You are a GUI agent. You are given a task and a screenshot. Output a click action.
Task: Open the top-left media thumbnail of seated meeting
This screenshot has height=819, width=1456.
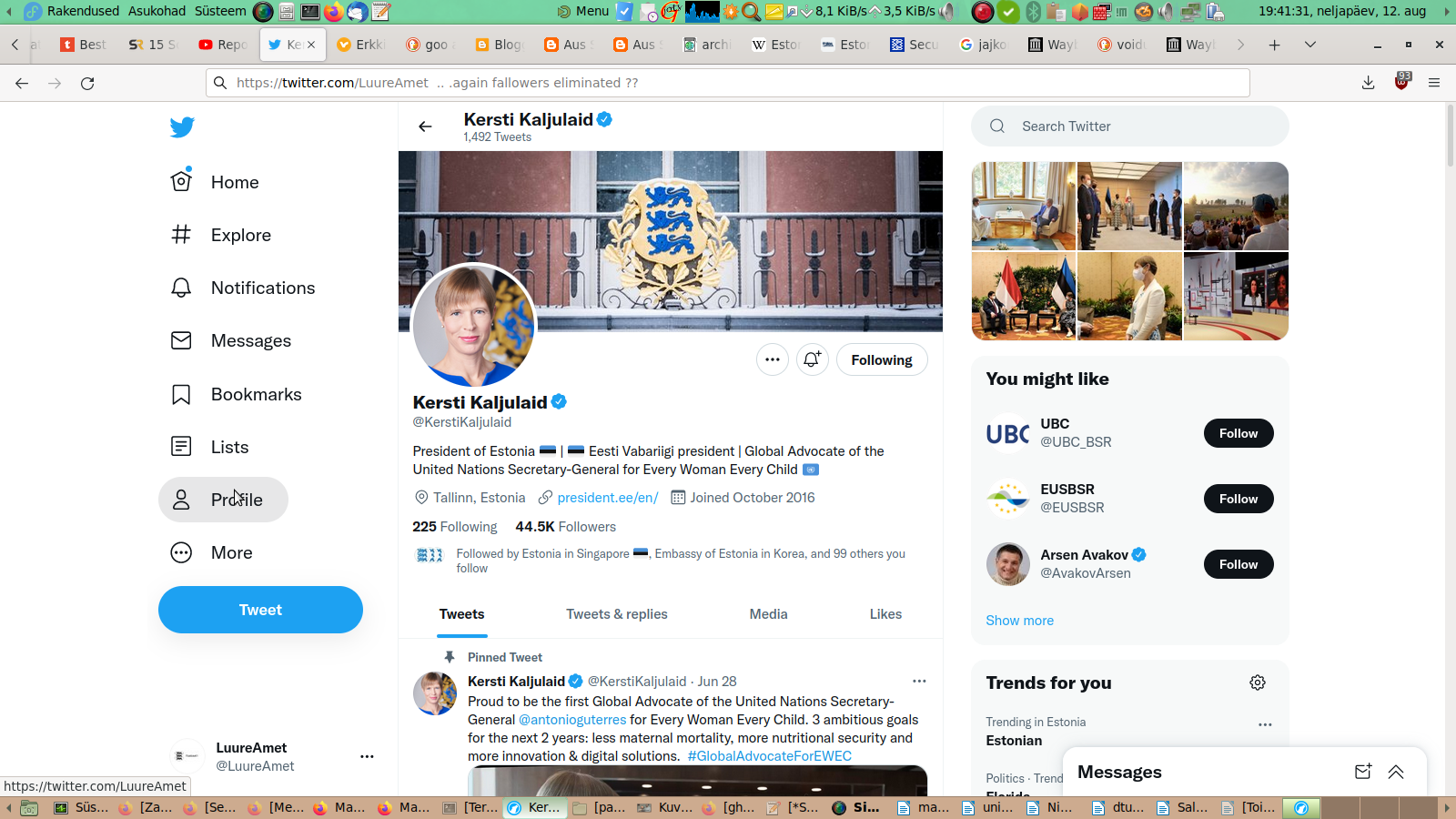point(1024,206)
